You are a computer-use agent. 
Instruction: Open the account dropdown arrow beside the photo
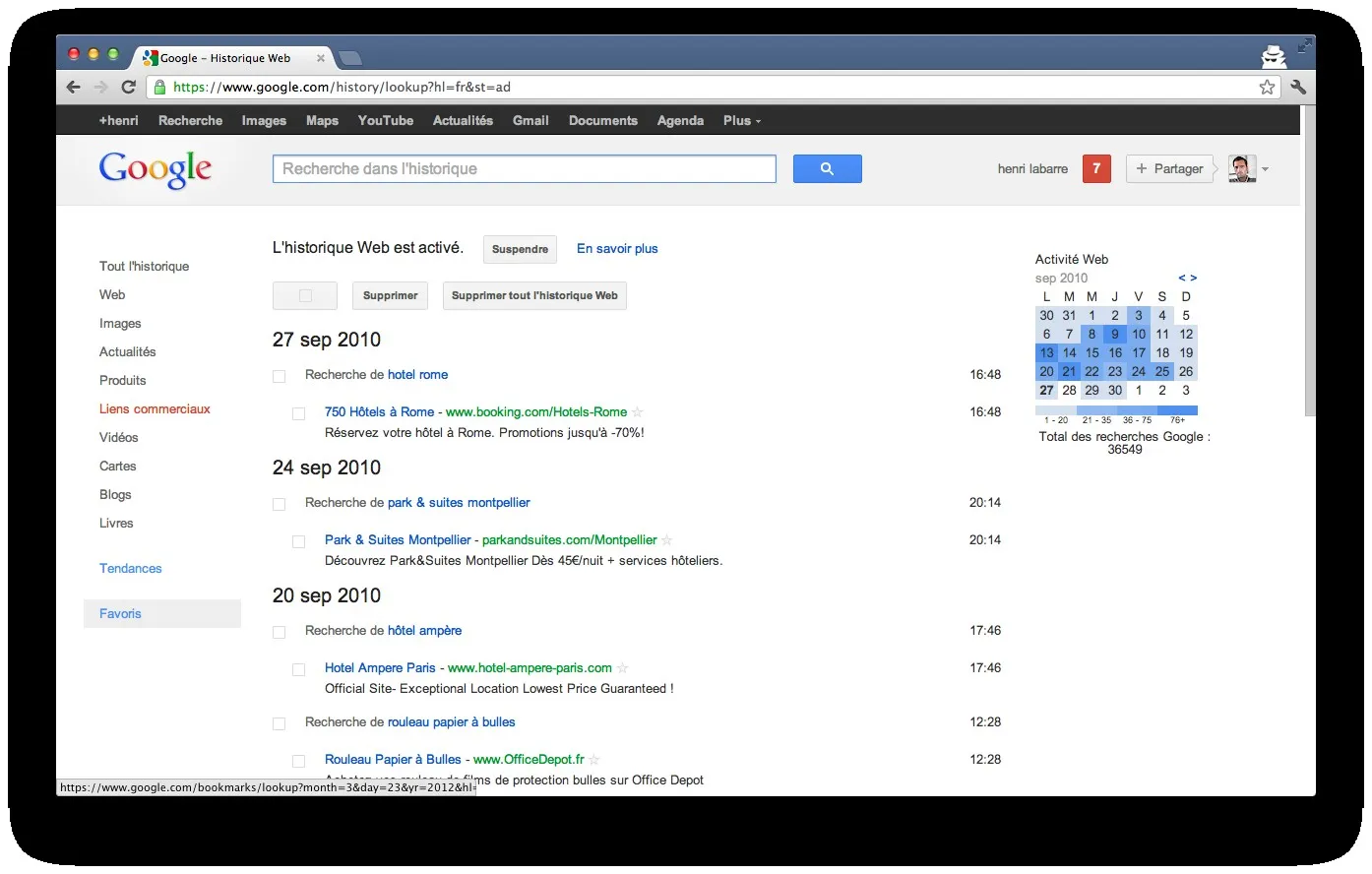pyautogui.click(x=1266, y=169)
